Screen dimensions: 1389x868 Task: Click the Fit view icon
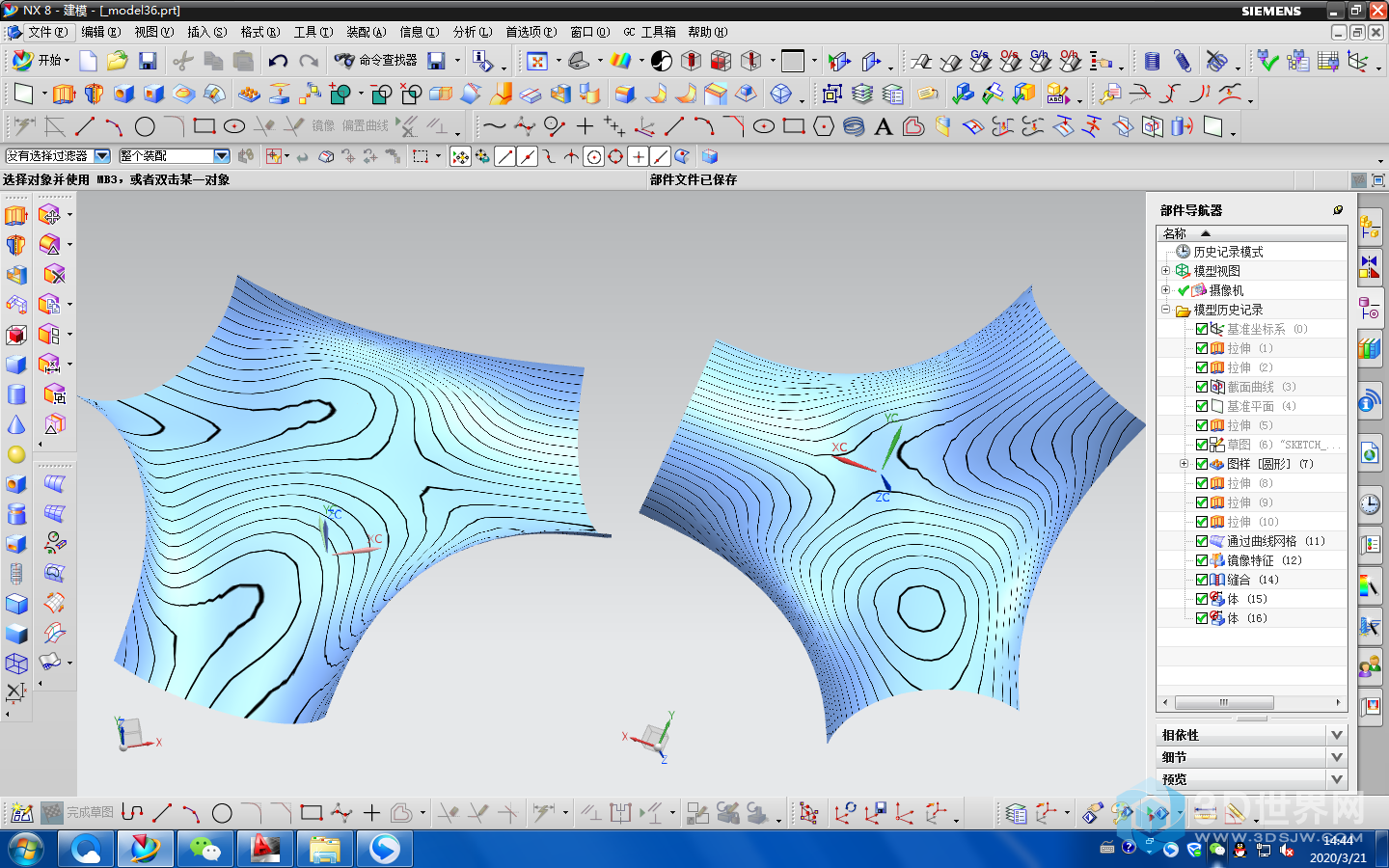coord(537,61)
